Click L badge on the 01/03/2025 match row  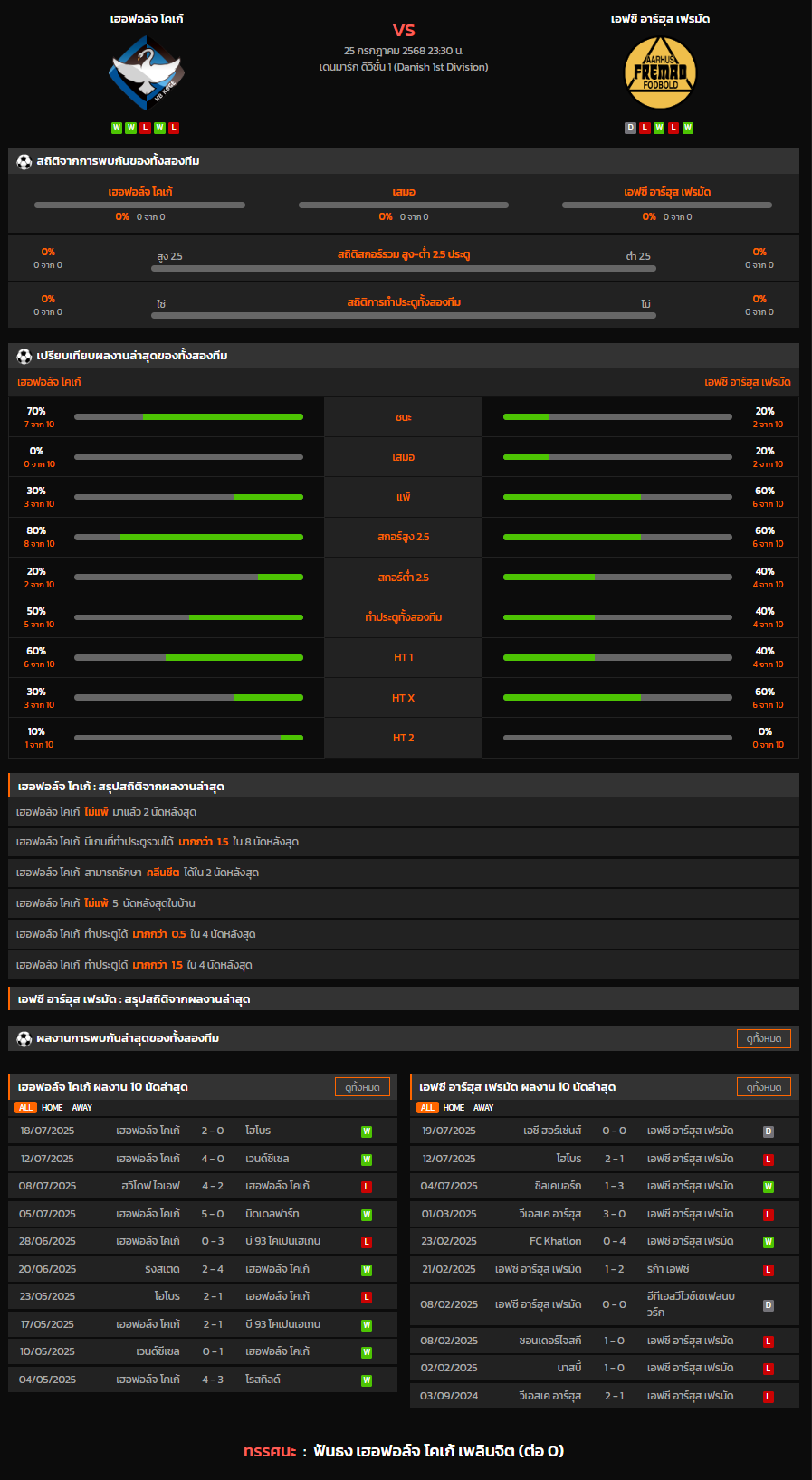click(x=769, y=1215)
